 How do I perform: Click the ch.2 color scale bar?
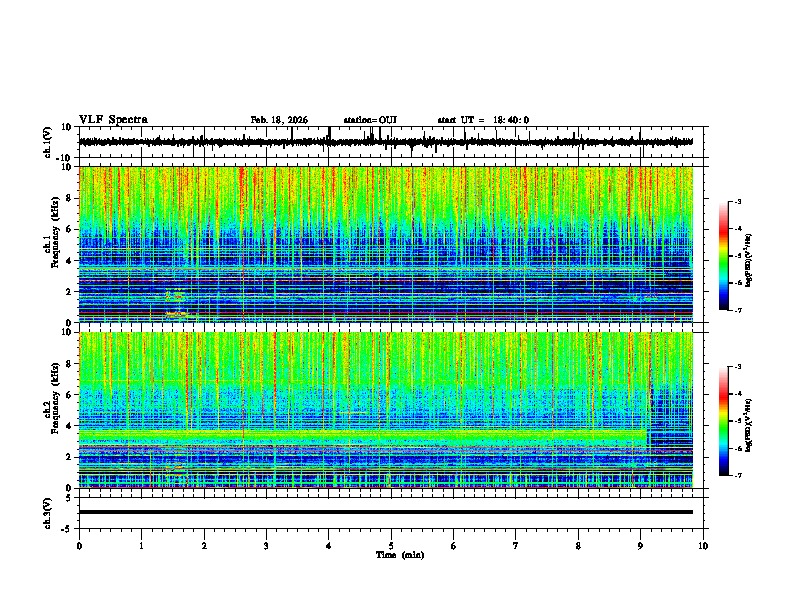(723, 421)
